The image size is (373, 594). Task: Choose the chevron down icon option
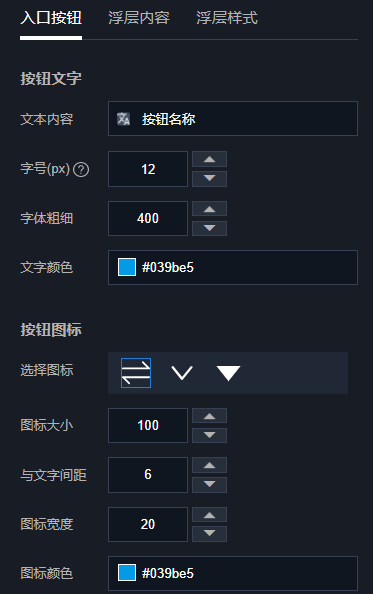(182, 373)
